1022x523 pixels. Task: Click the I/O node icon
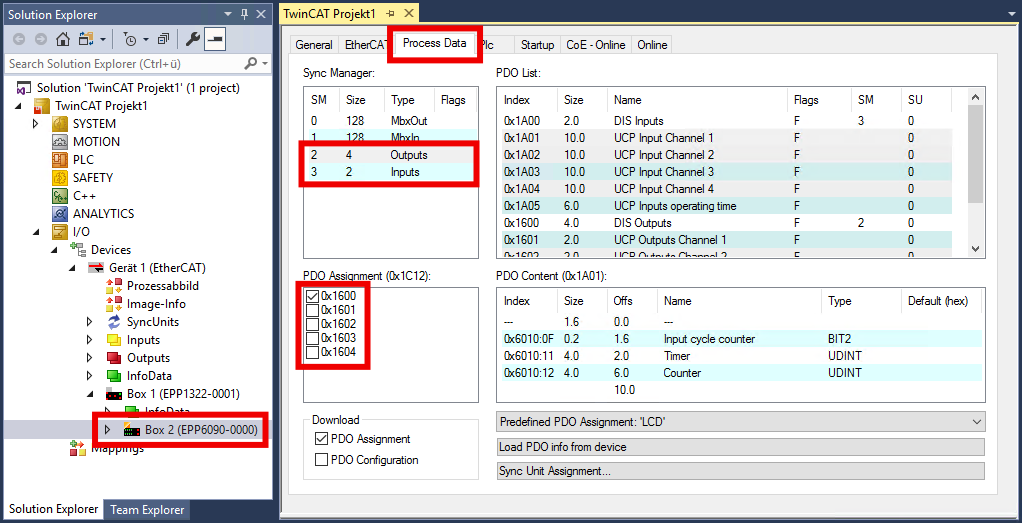pyautogui.click(x=60, y=232)
